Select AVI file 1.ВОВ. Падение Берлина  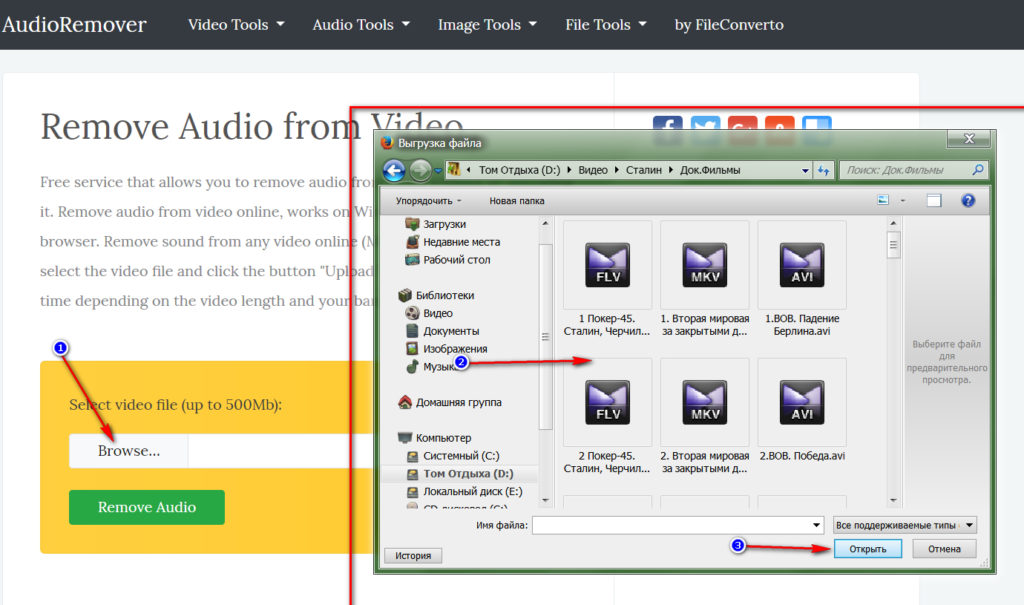[802, 278]
